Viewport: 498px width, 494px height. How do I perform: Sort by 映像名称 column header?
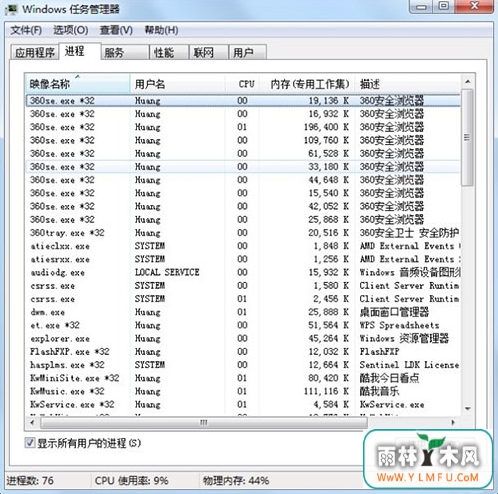[x=77, y=84]
